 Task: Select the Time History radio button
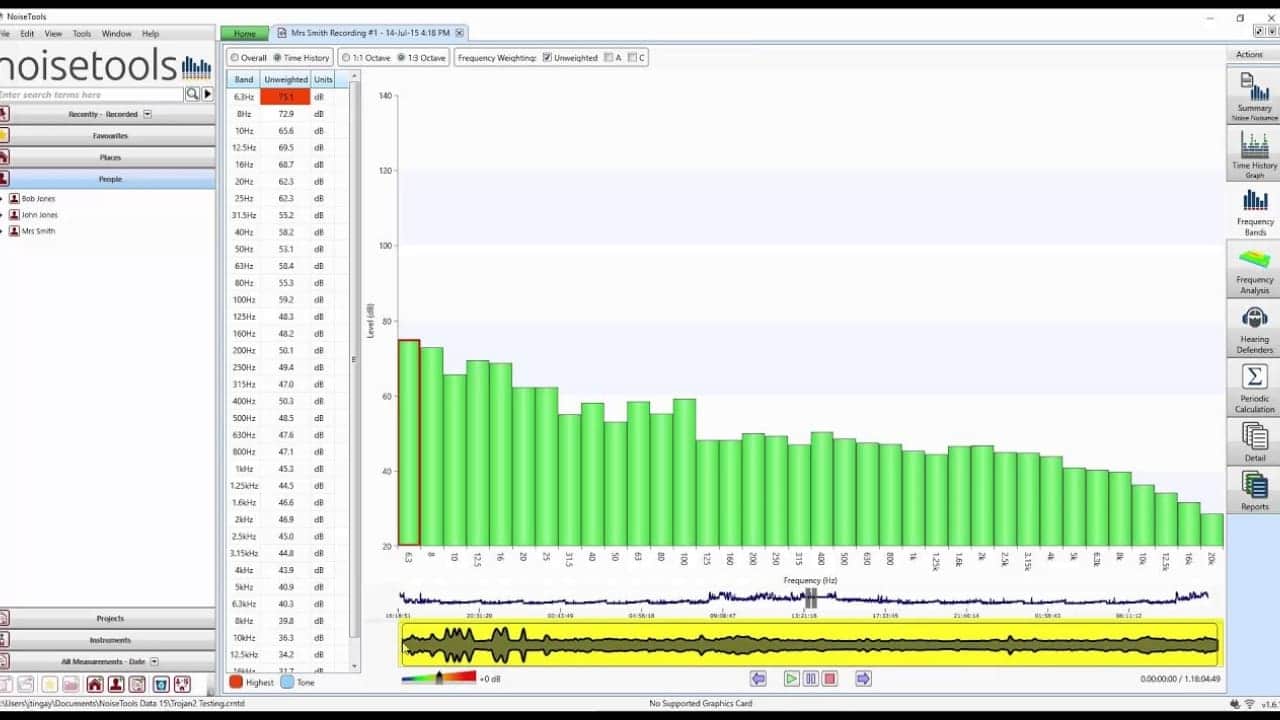[277, 58]
